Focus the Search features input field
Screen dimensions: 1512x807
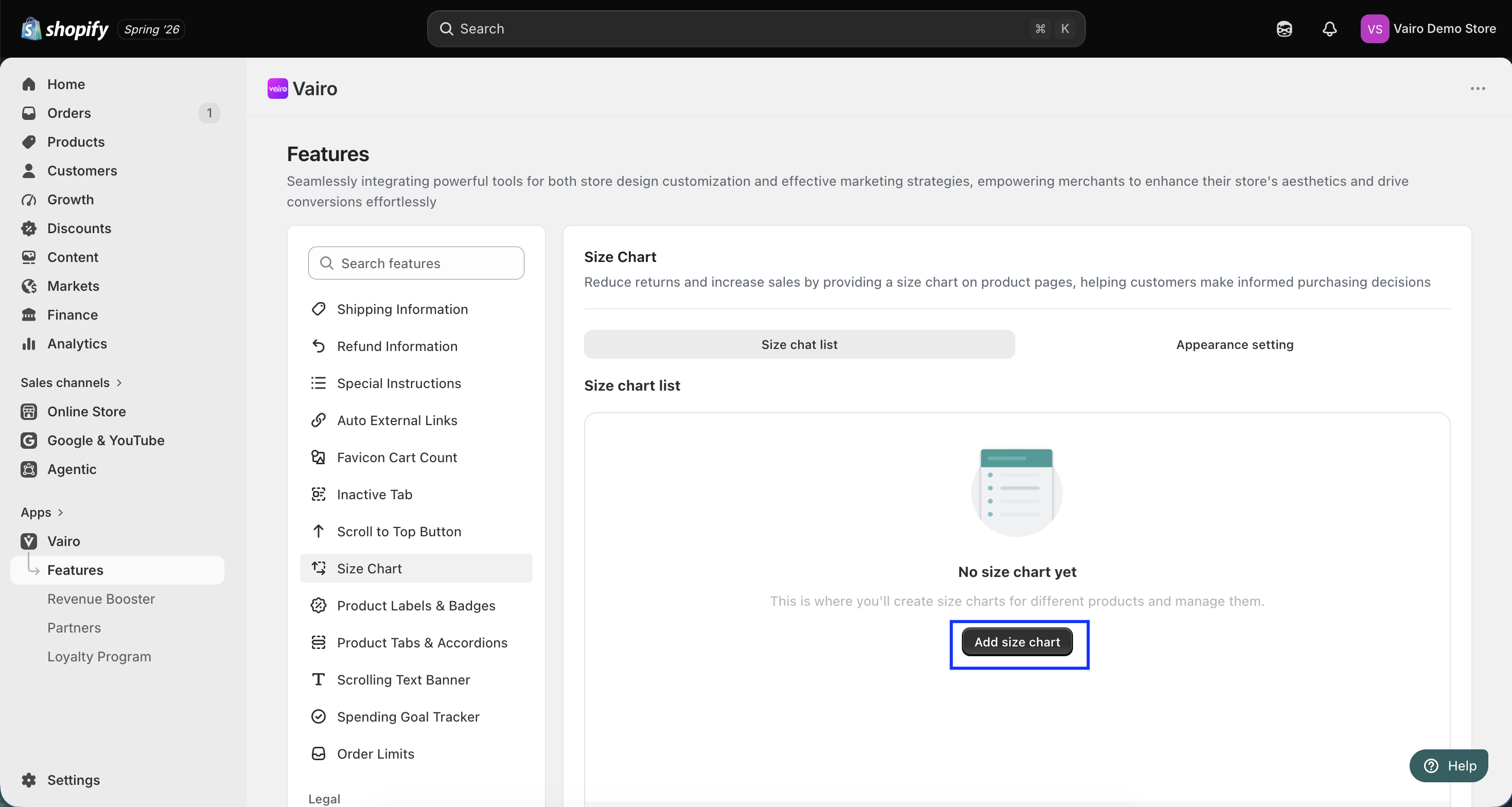tap(415, 263)
